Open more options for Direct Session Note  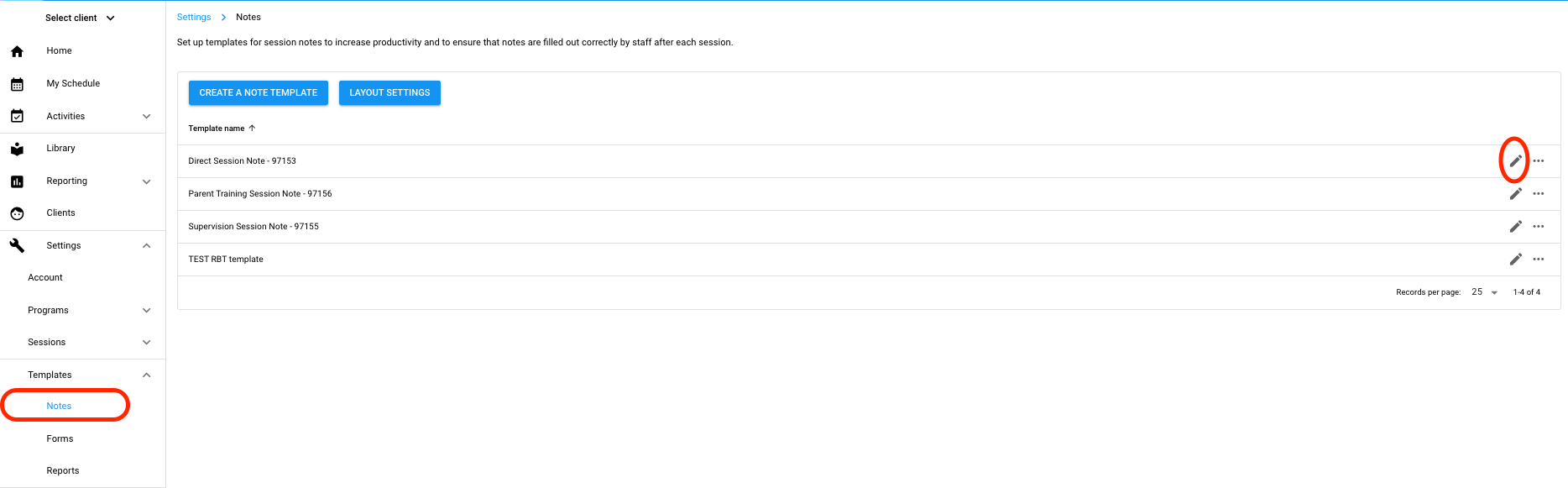(x=1538, y=160)
